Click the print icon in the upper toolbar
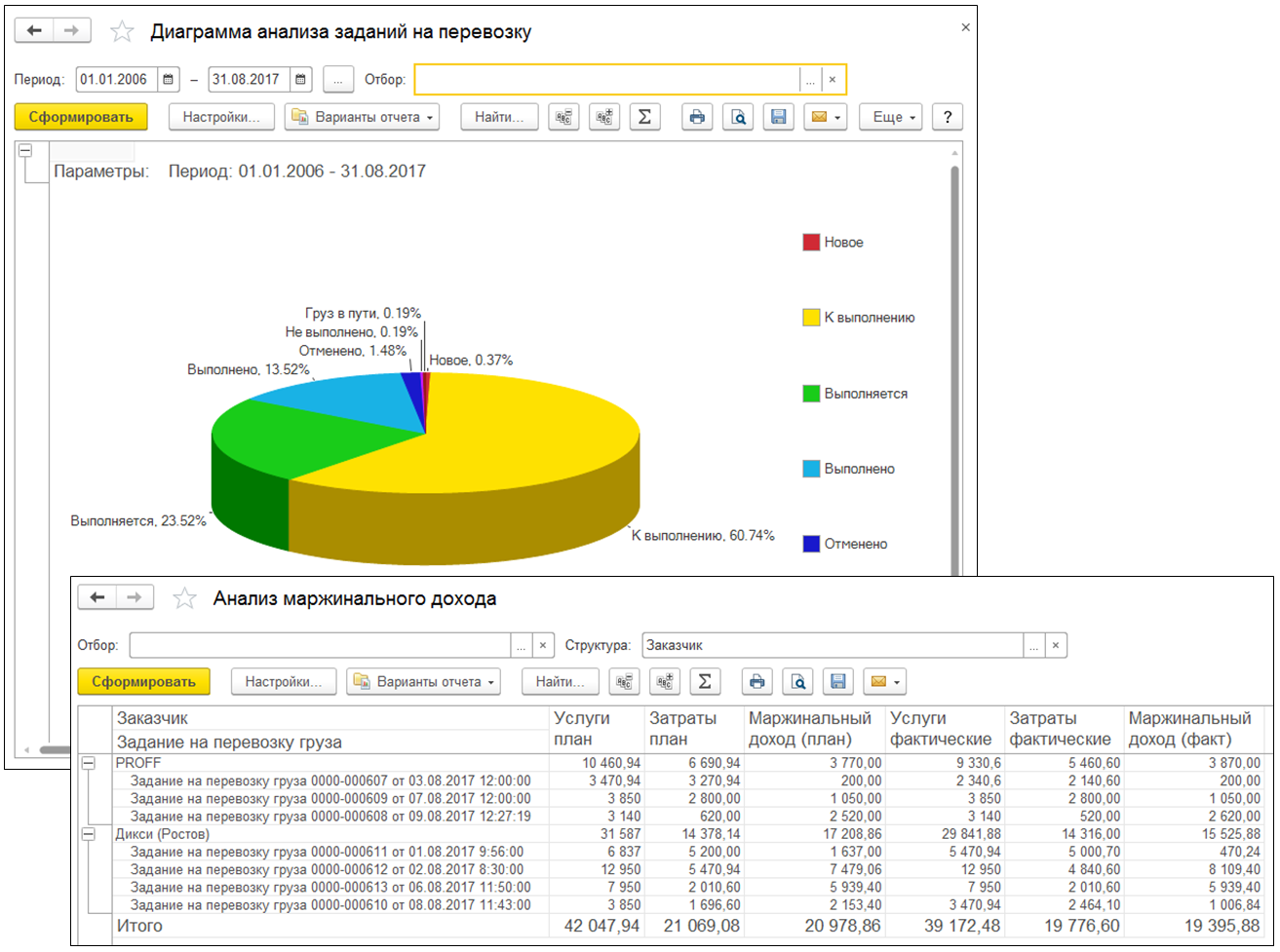Viewport: 1280px width, 952px height. (697, 117)
